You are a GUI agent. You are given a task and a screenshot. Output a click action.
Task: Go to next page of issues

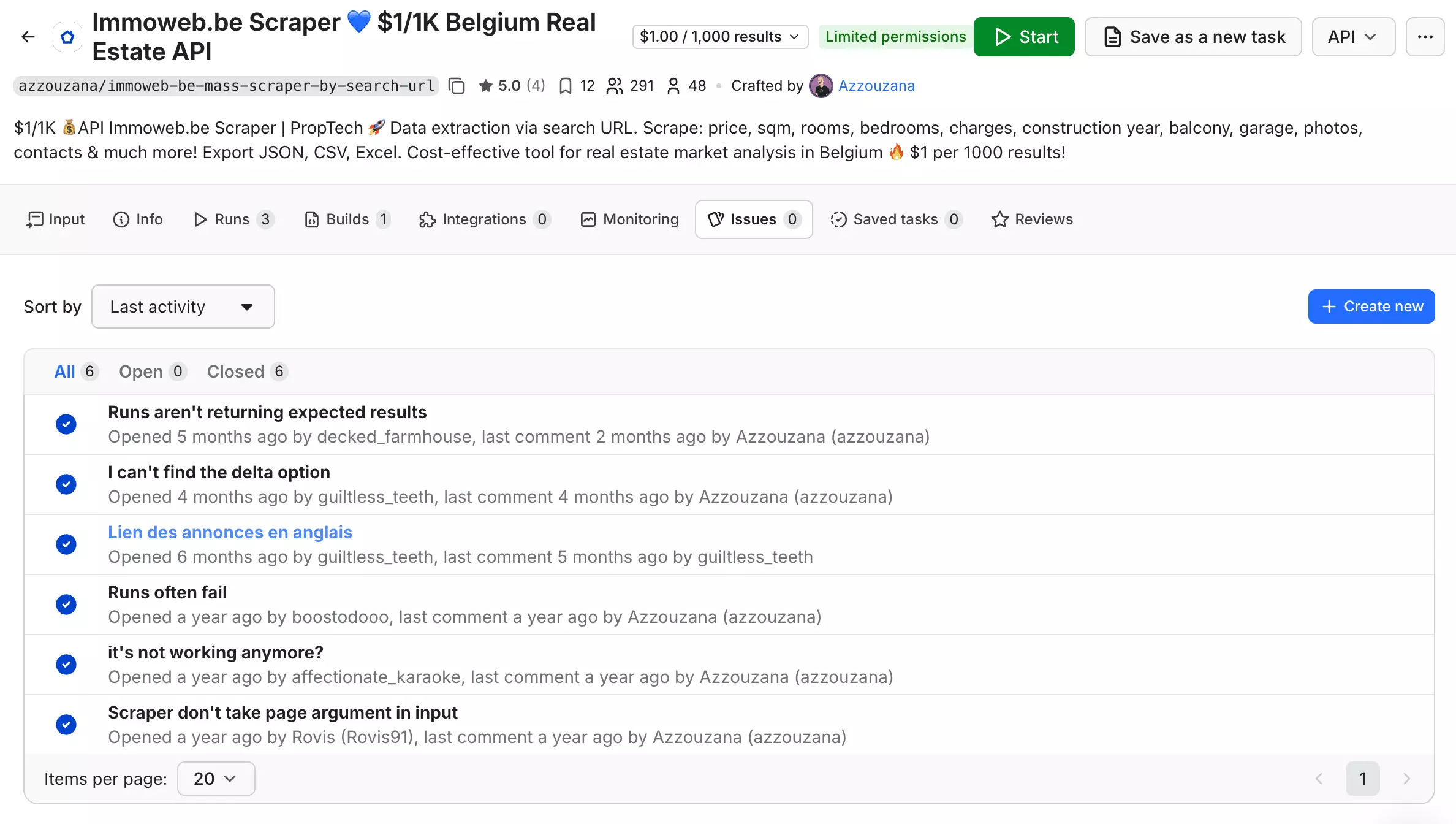pos(1406,779)
